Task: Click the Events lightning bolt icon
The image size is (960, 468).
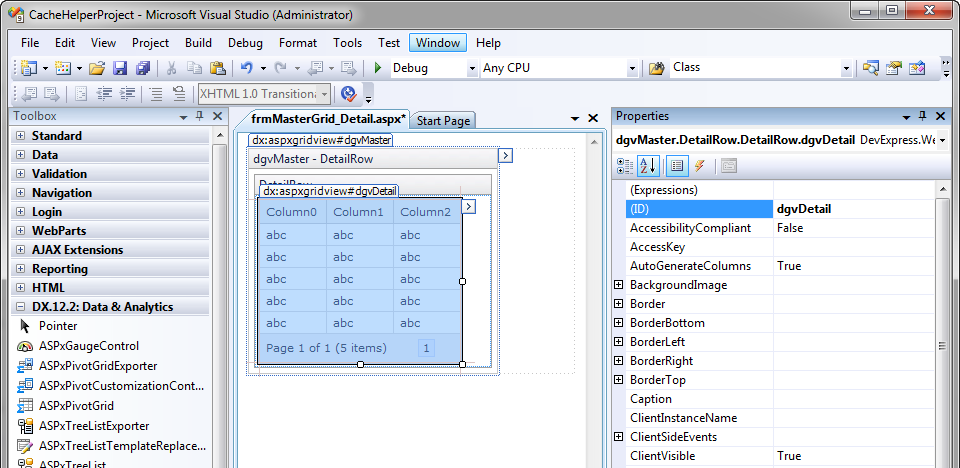Action: tap(699, 166)
